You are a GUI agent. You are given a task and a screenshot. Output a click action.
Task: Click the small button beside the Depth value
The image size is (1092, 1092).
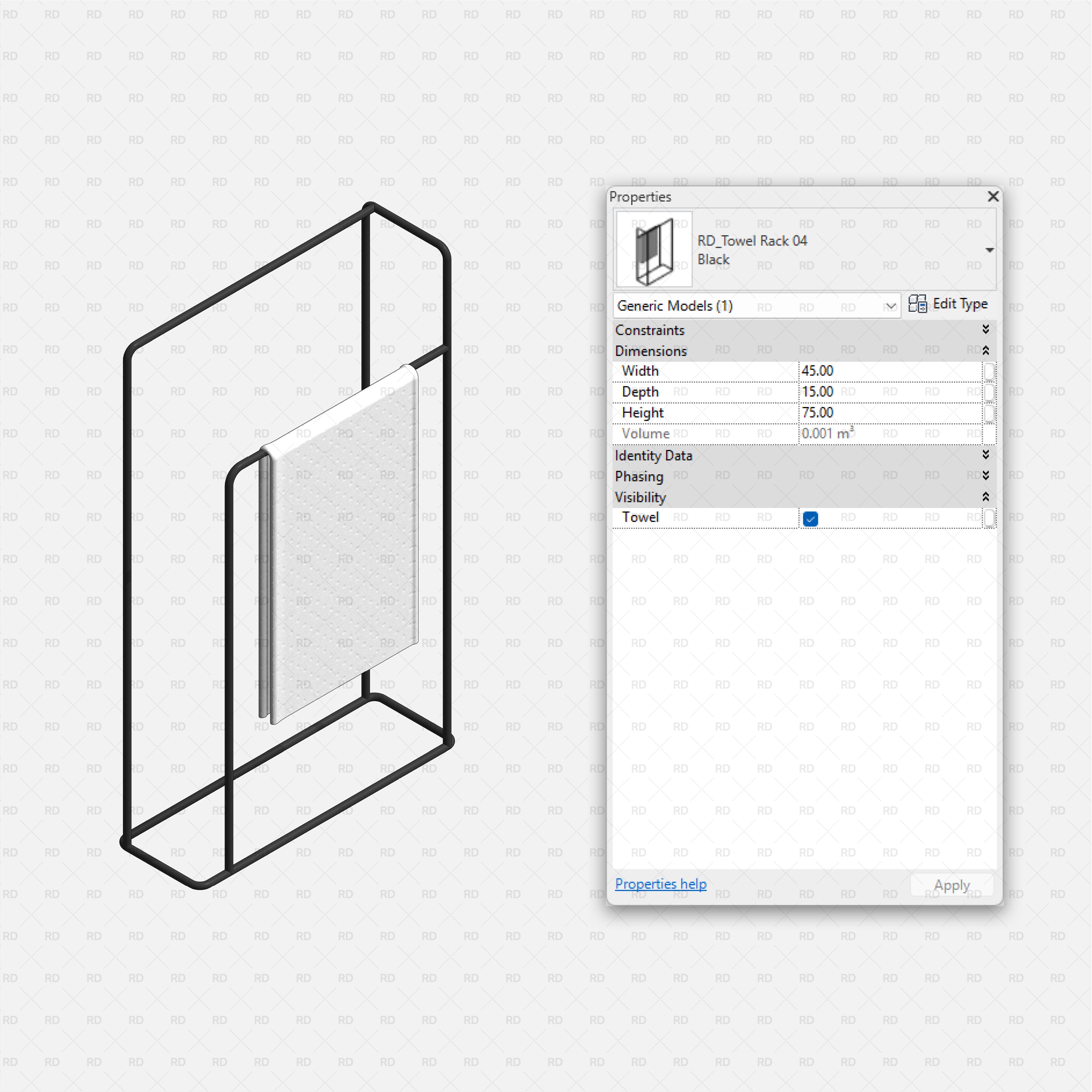click(989, 392)
